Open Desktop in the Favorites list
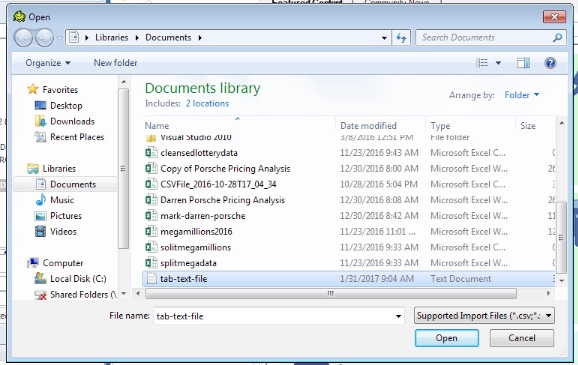Screen dimensions: 578x365 tap(66, 105)
